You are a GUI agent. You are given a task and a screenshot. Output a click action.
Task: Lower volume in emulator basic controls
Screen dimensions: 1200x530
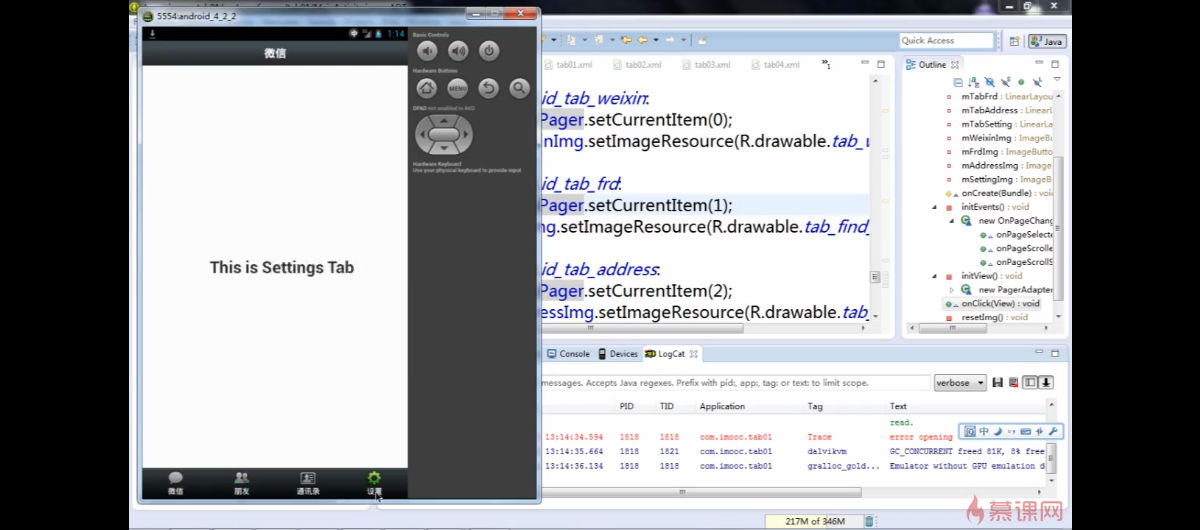tap(427, 51)
